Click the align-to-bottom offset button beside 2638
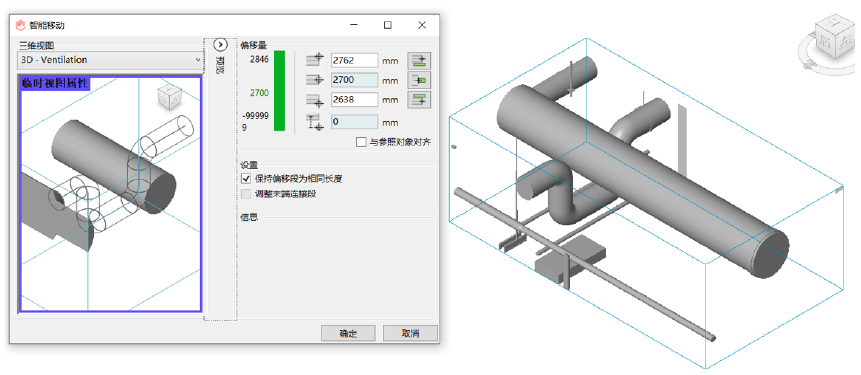 (419, 99)
